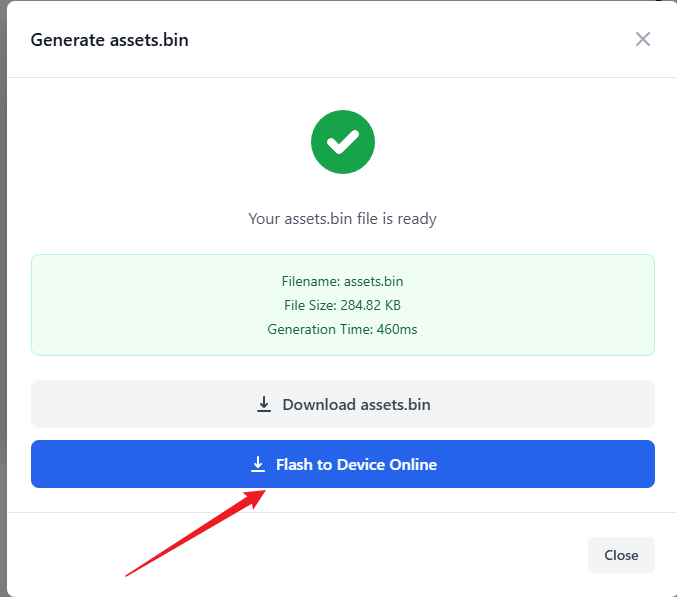The width and height of the screenshot is (677, 597).
Task: Close the dialog with the X icon
Action: tap(642, 39)
